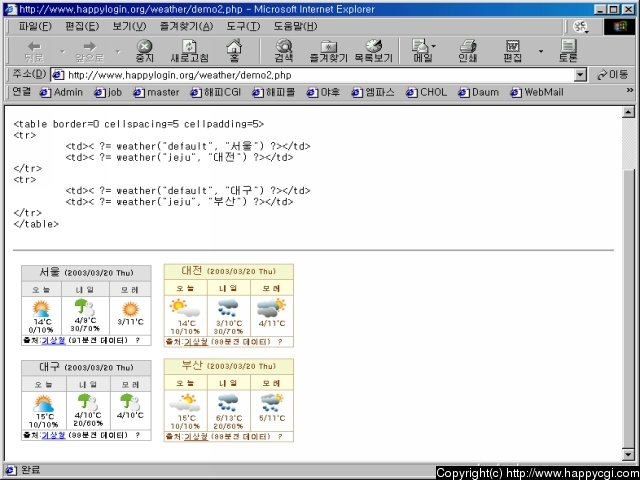Click the Edit (편집) toolbar icon
Image resolution: width=640 pixels, height=480 pixels.
tap(513, 51)
